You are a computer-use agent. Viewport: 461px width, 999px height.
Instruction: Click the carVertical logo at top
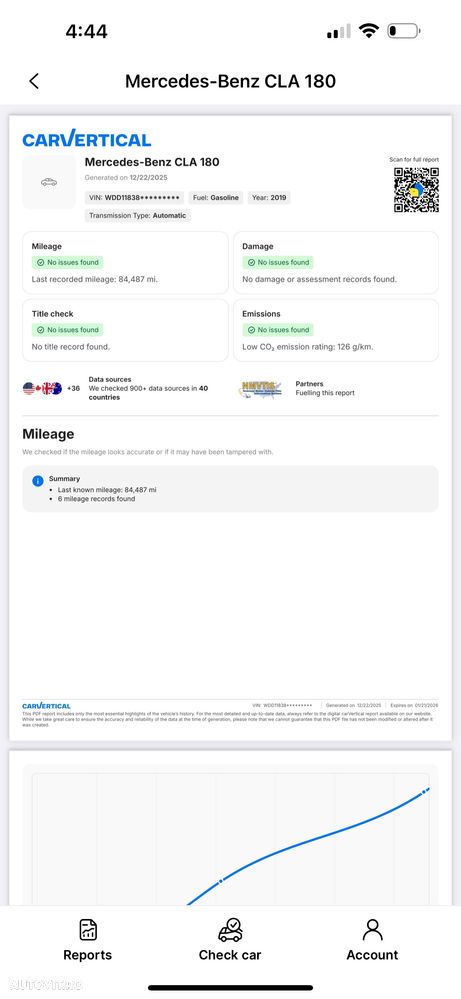click(87, 138)
